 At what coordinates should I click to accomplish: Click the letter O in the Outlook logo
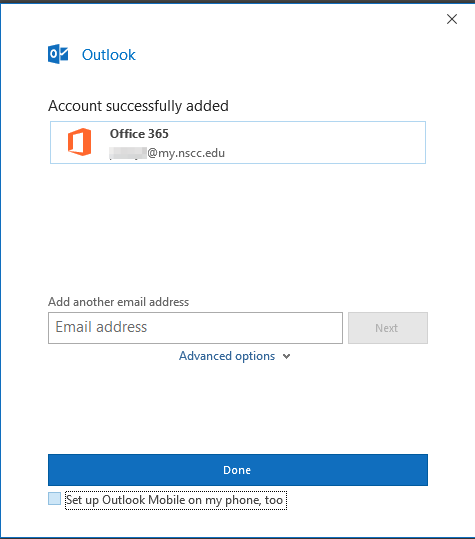[53, 54]
